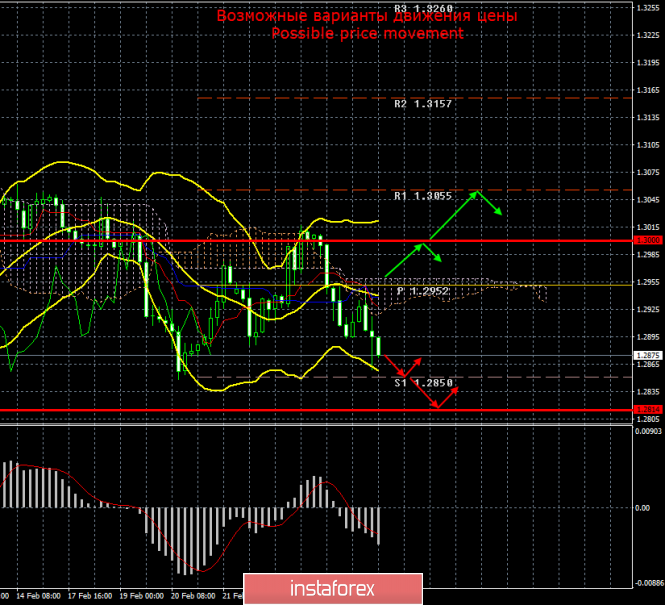The height and width of the screenshot is (605, 665).
Task: Click the S1 1.2850 support label
Action: 423,383
